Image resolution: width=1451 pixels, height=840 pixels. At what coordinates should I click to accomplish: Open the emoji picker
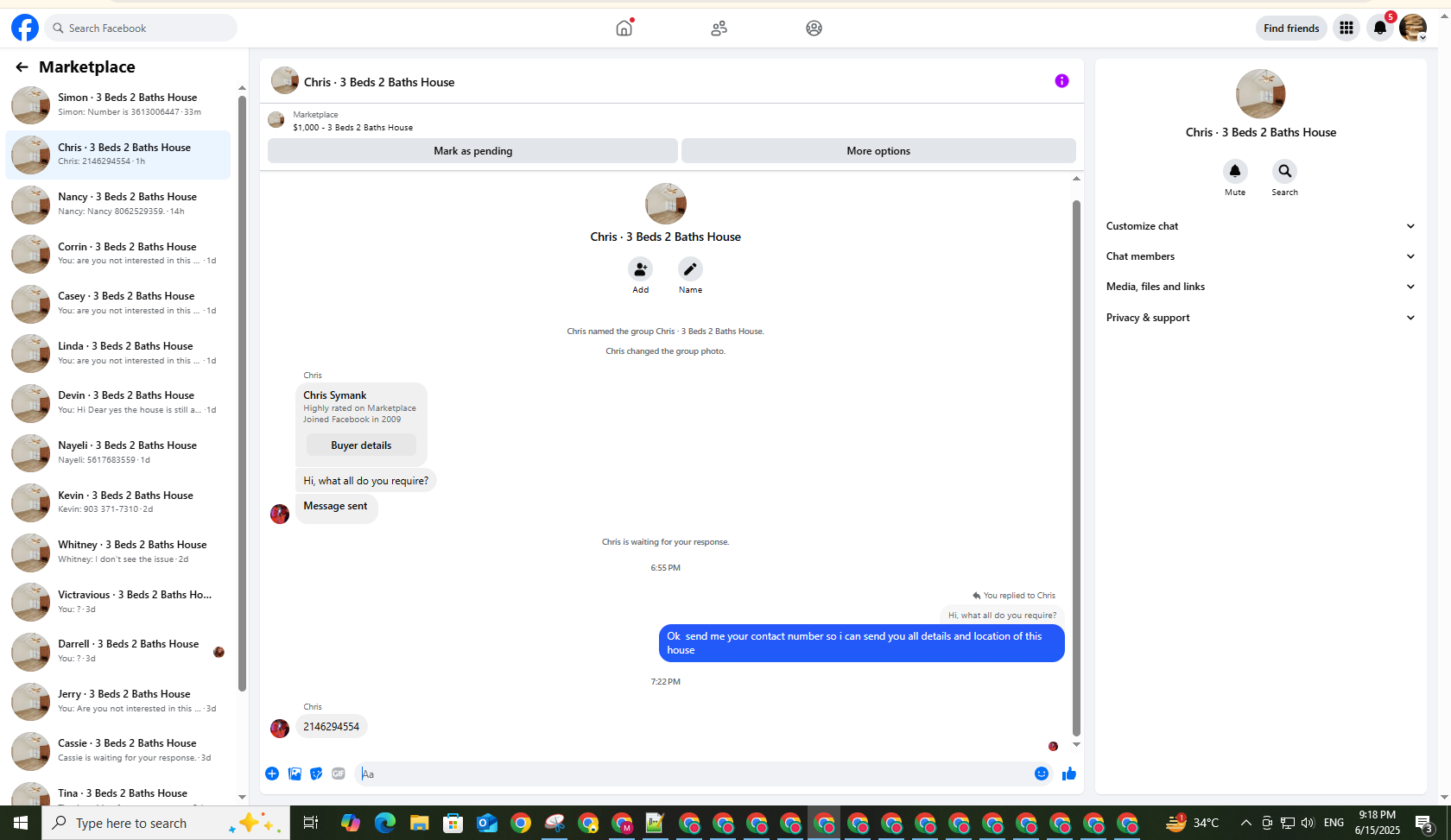pos(1042,774)
